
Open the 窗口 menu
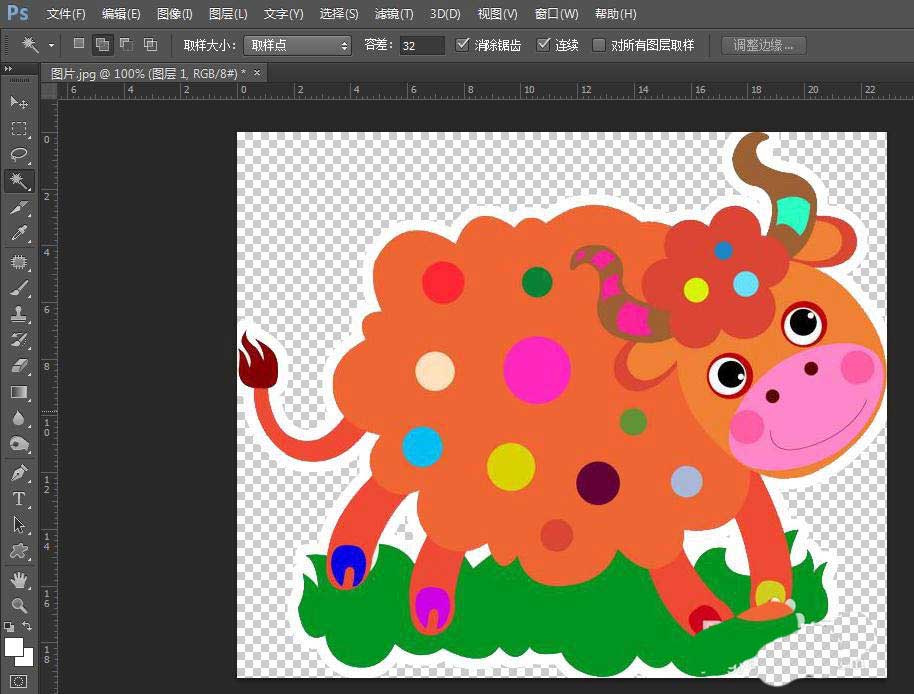555,14
